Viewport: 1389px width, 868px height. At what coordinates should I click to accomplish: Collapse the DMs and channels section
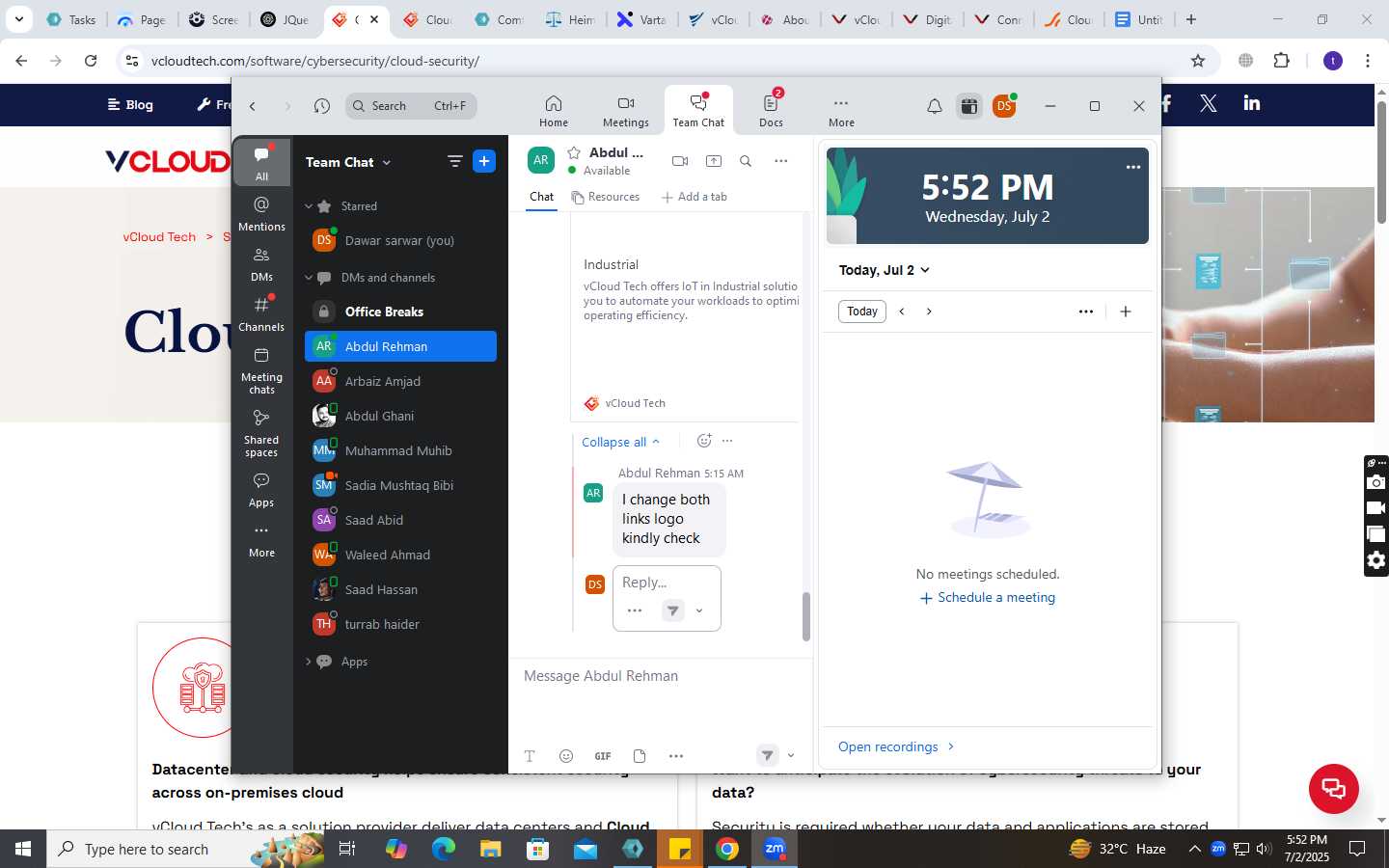coord(309,278)
